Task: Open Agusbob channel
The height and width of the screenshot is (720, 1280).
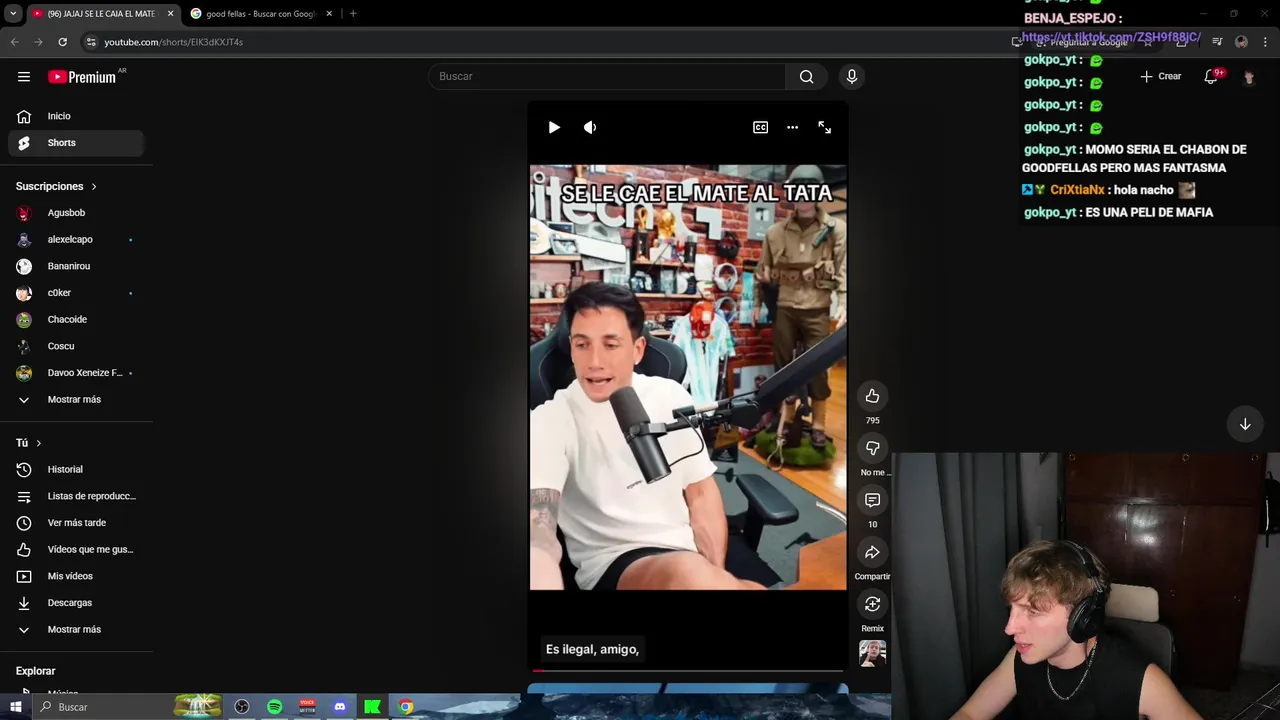Action: click(76, 213)
